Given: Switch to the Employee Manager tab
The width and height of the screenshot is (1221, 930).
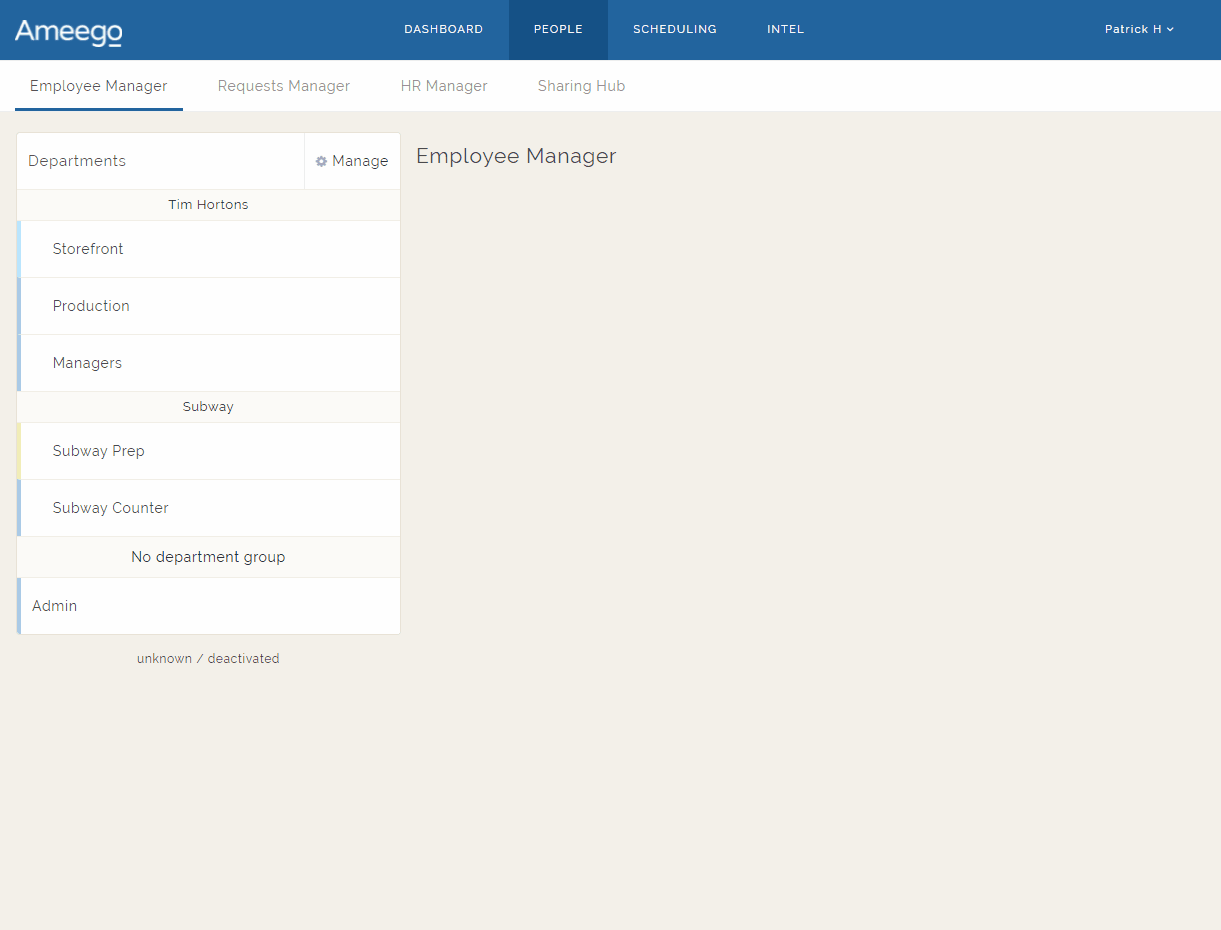Looking at the screenshot, I should (x=98, y=86).
